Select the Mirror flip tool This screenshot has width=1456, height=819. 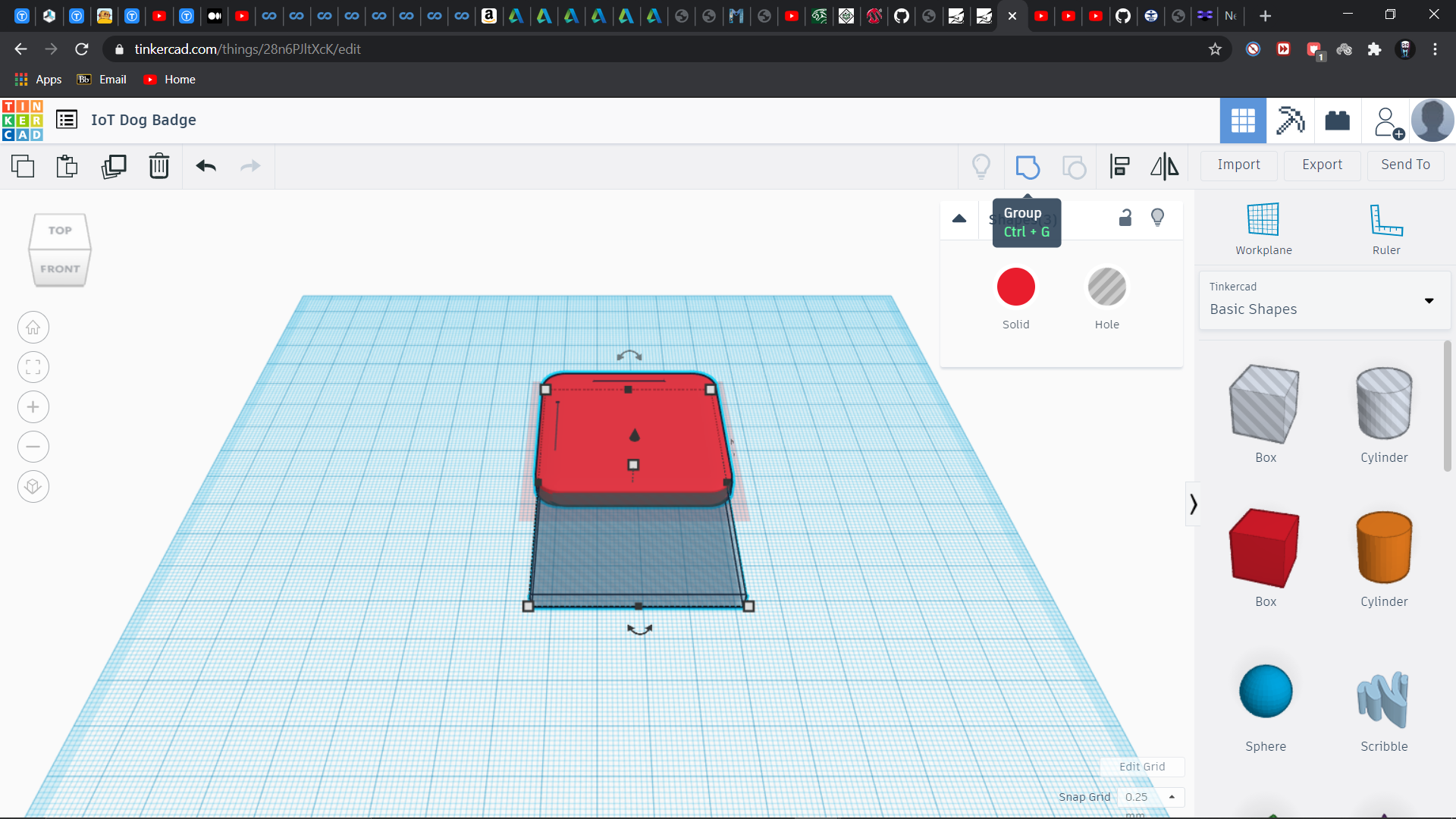pos(1165,166)
